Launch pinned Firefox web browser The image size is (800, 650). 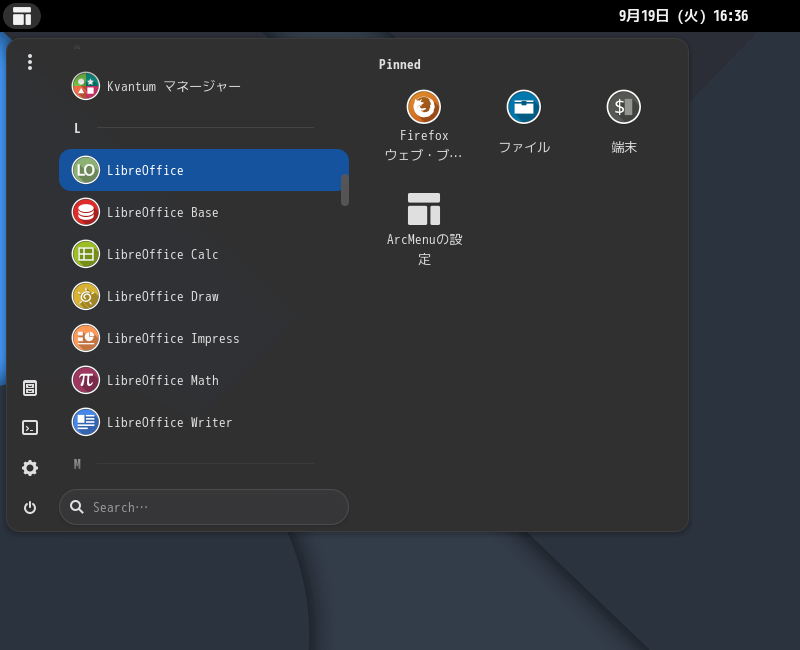[x=423, y=107]
